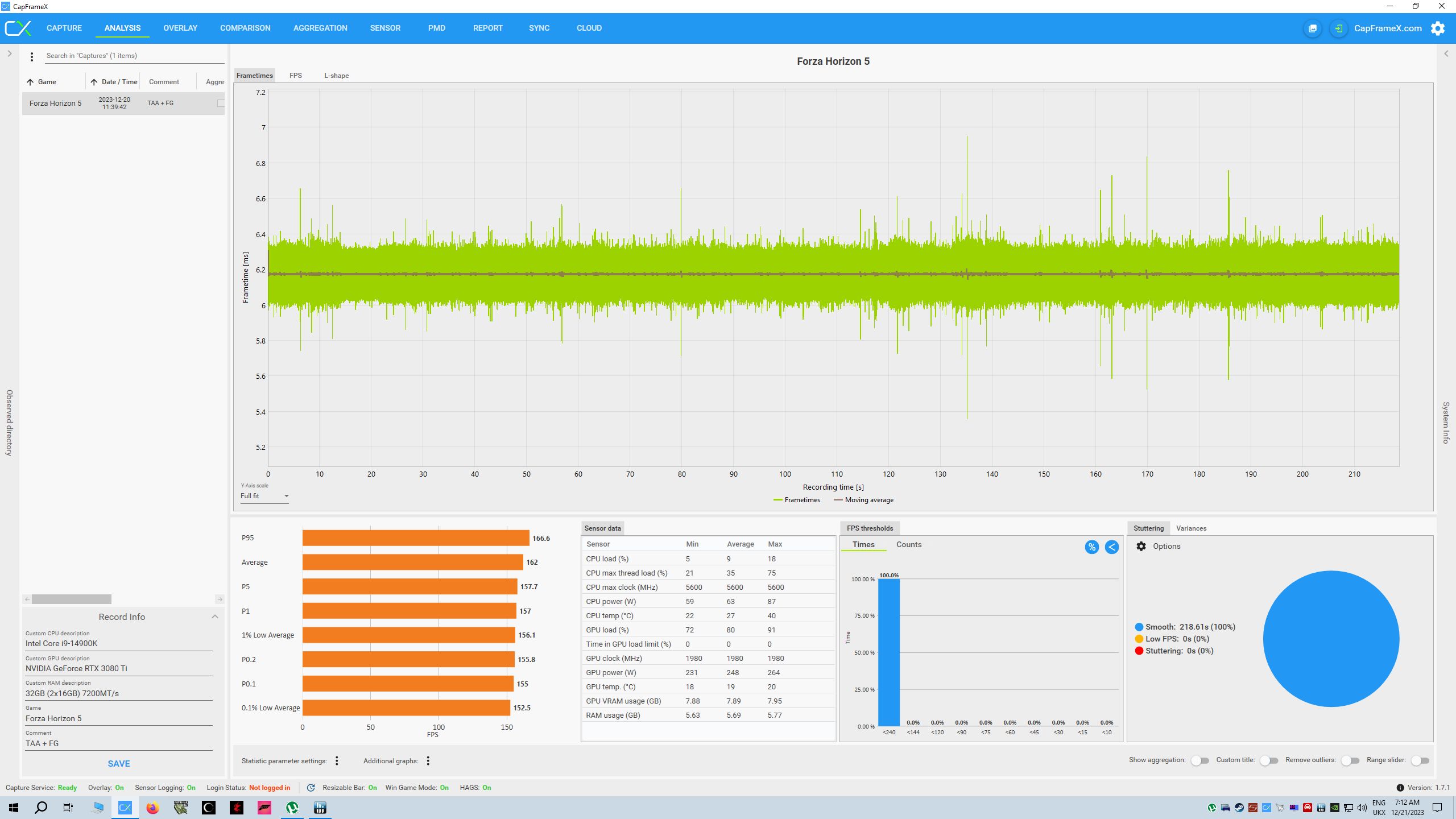Image resolution: width=1456 pixels, height=819 pixels.
Task: Click the Smooth blue legend dot
Action: 1139,627
